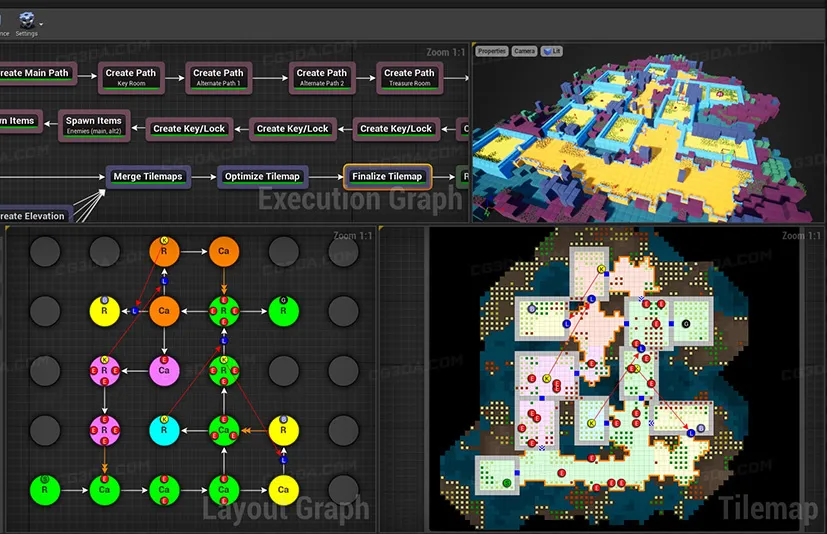This screenshot has height=534, width=827.
Task: Select the yellow R node left of orange Ca
Action: tap(104, 311)
